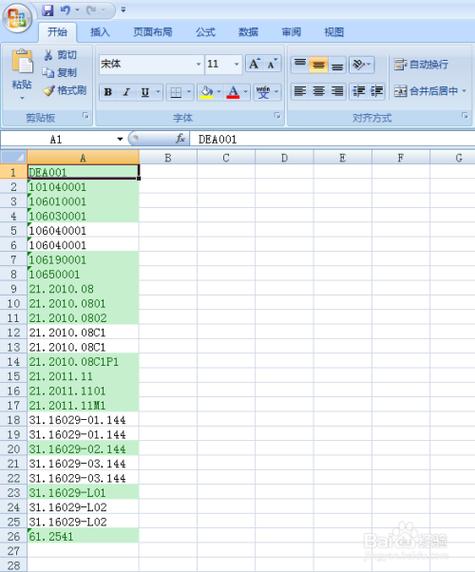Open font name dropdown 宋体
Screen dimensions: 475x572
pyautogui.click(x=198, y=64)
